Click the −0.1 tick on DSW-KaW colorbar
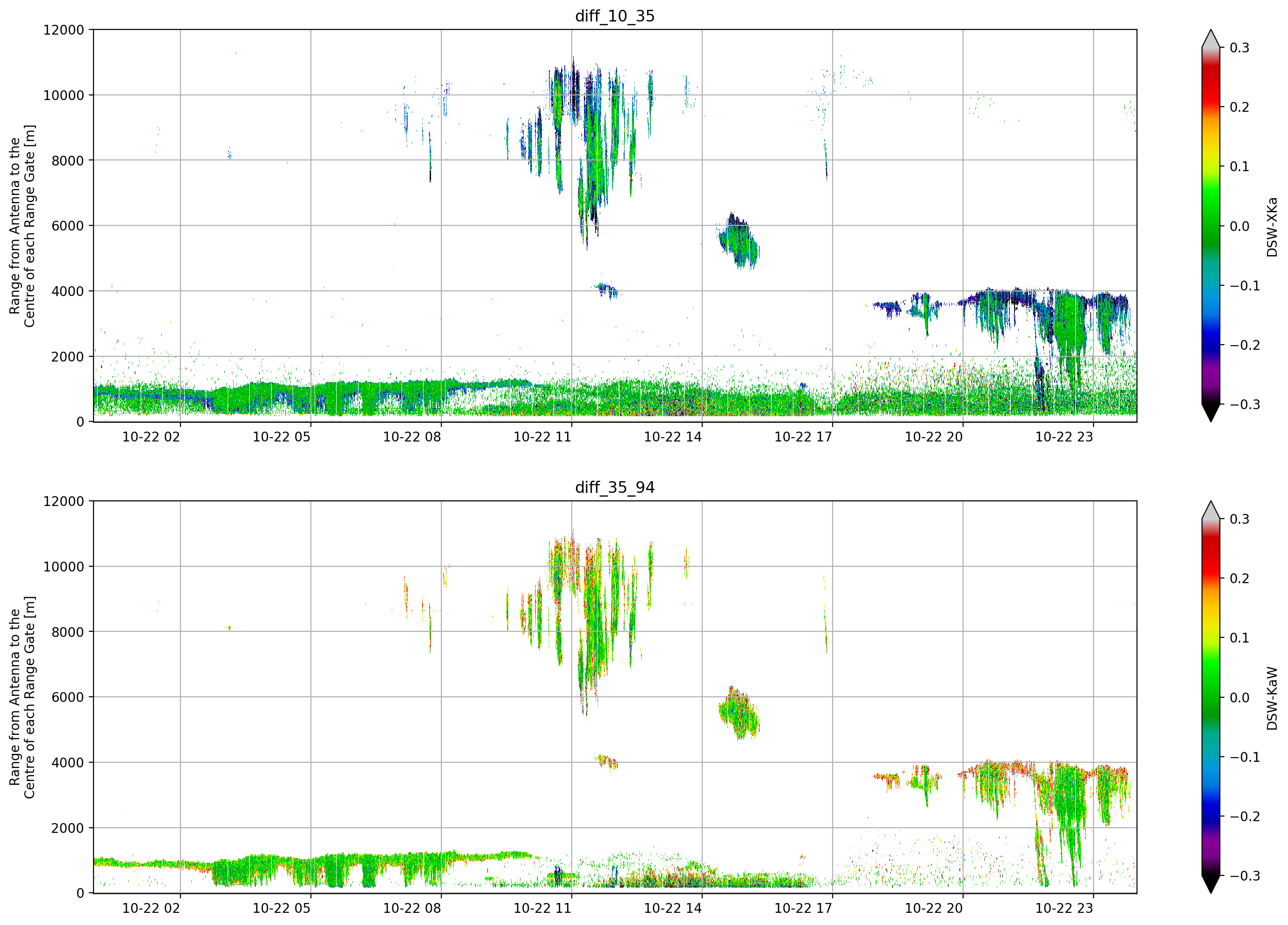The height and width of the screenshot is (925, 1288). tap(1245, 757)
